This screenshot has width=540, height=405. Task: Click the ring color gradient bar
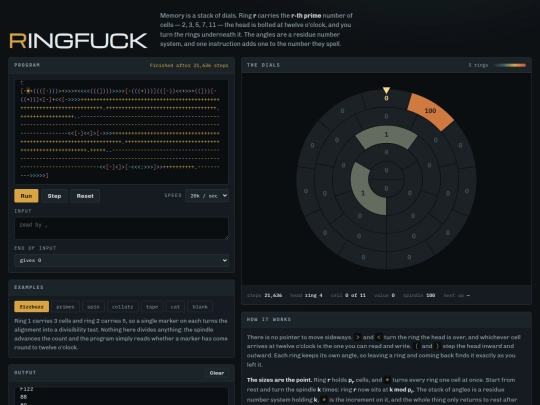[x=510, y=65]
